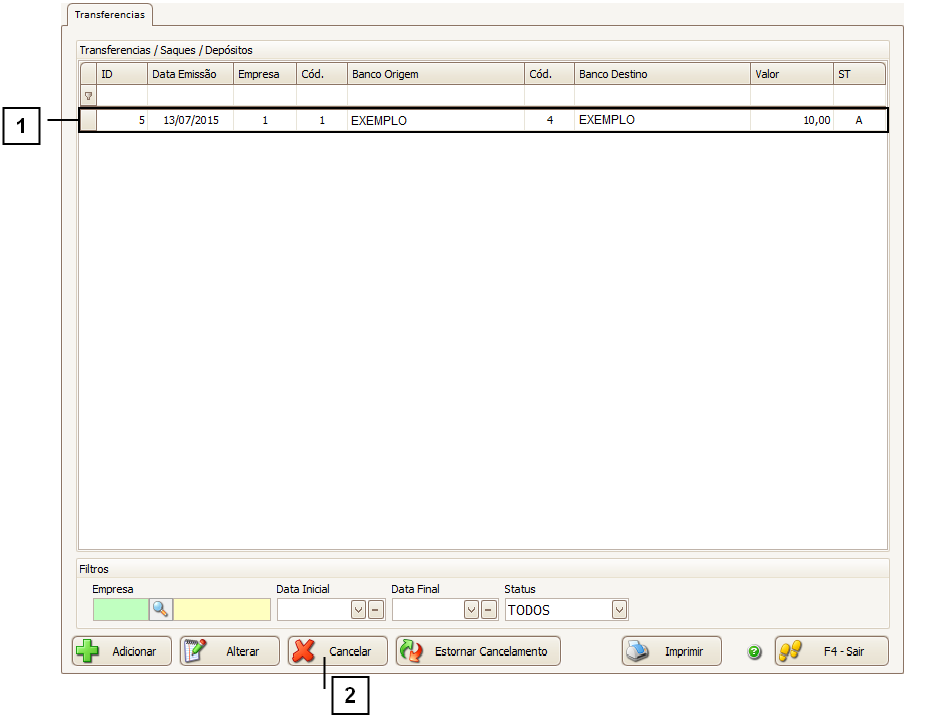Click the green help question mark icon
926x719 pixels.
755,652
